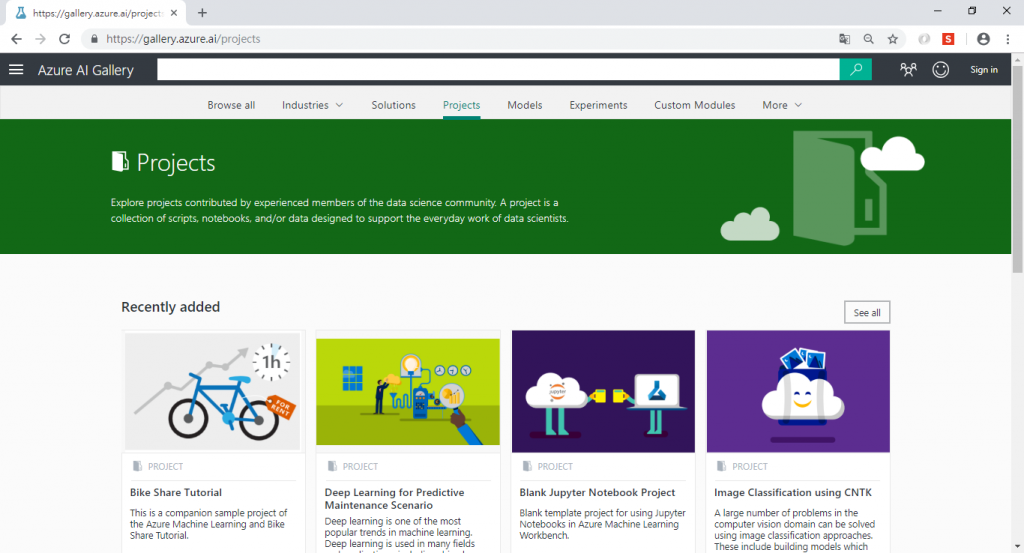Open the community people icon in header
The height and width of the screenshot is (553, 1024).
pyautogui.click(x=908, y=69)
